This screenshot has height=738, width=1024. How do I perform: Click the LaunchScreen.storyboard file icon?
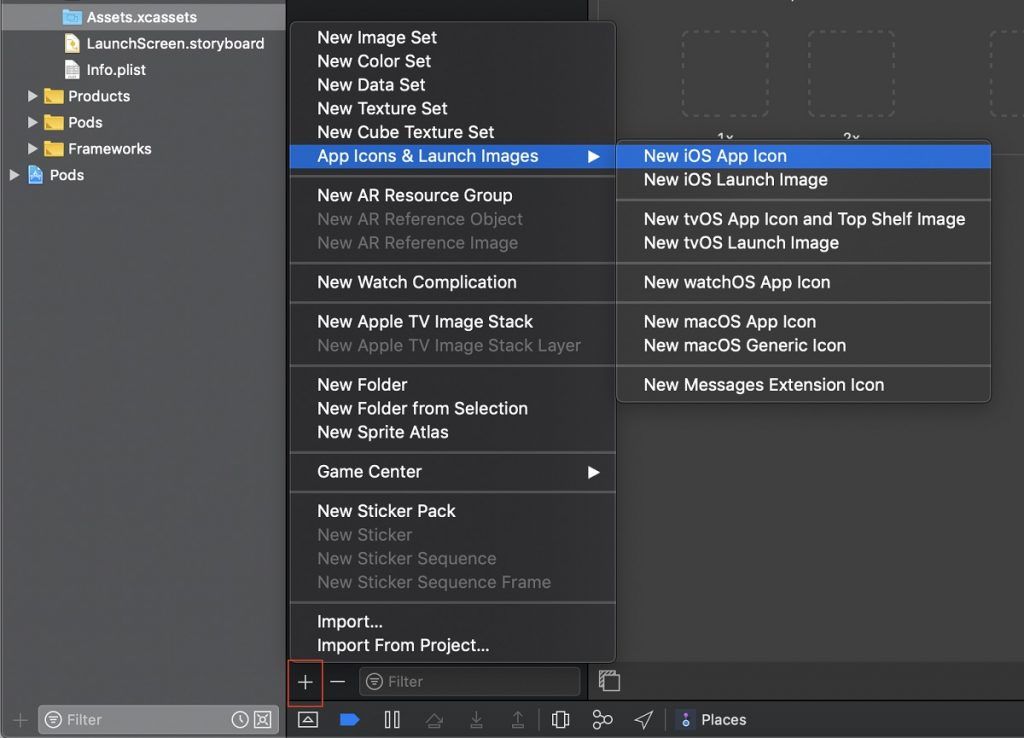pos(72,43)
